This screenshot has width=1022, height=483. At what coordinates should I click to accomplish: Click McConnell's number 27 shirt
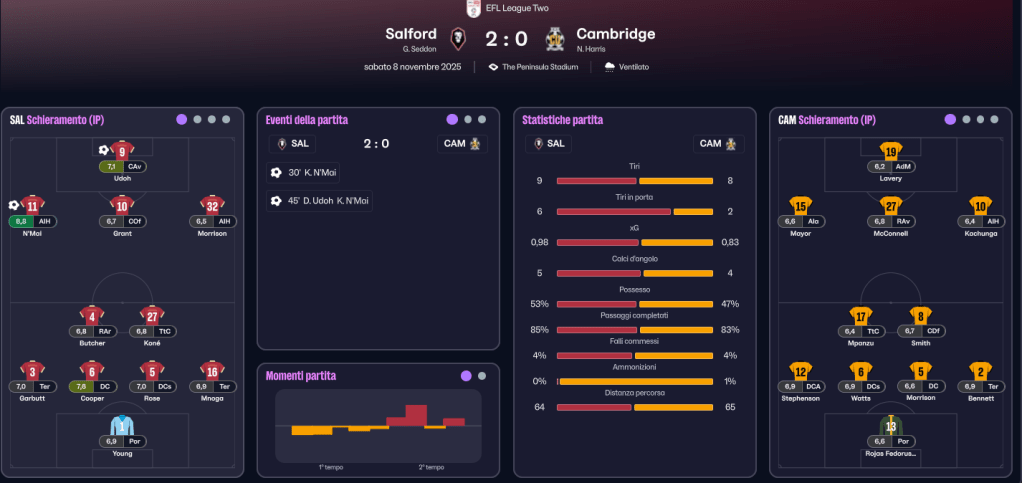tap(890, 206)
